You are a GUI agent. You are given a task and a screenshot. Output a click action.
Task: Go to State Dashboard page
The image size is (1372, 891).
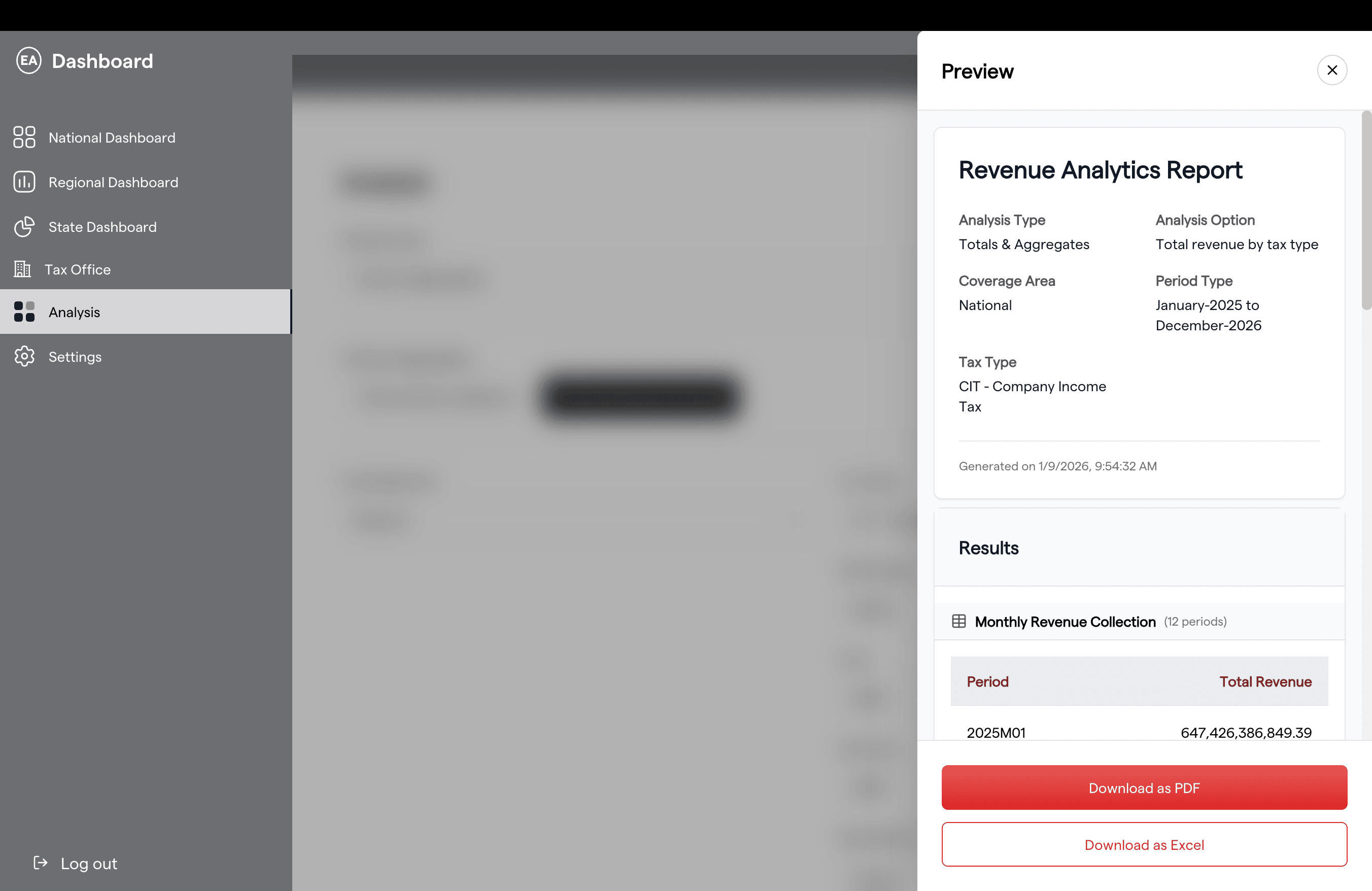[x=102, y=227]
